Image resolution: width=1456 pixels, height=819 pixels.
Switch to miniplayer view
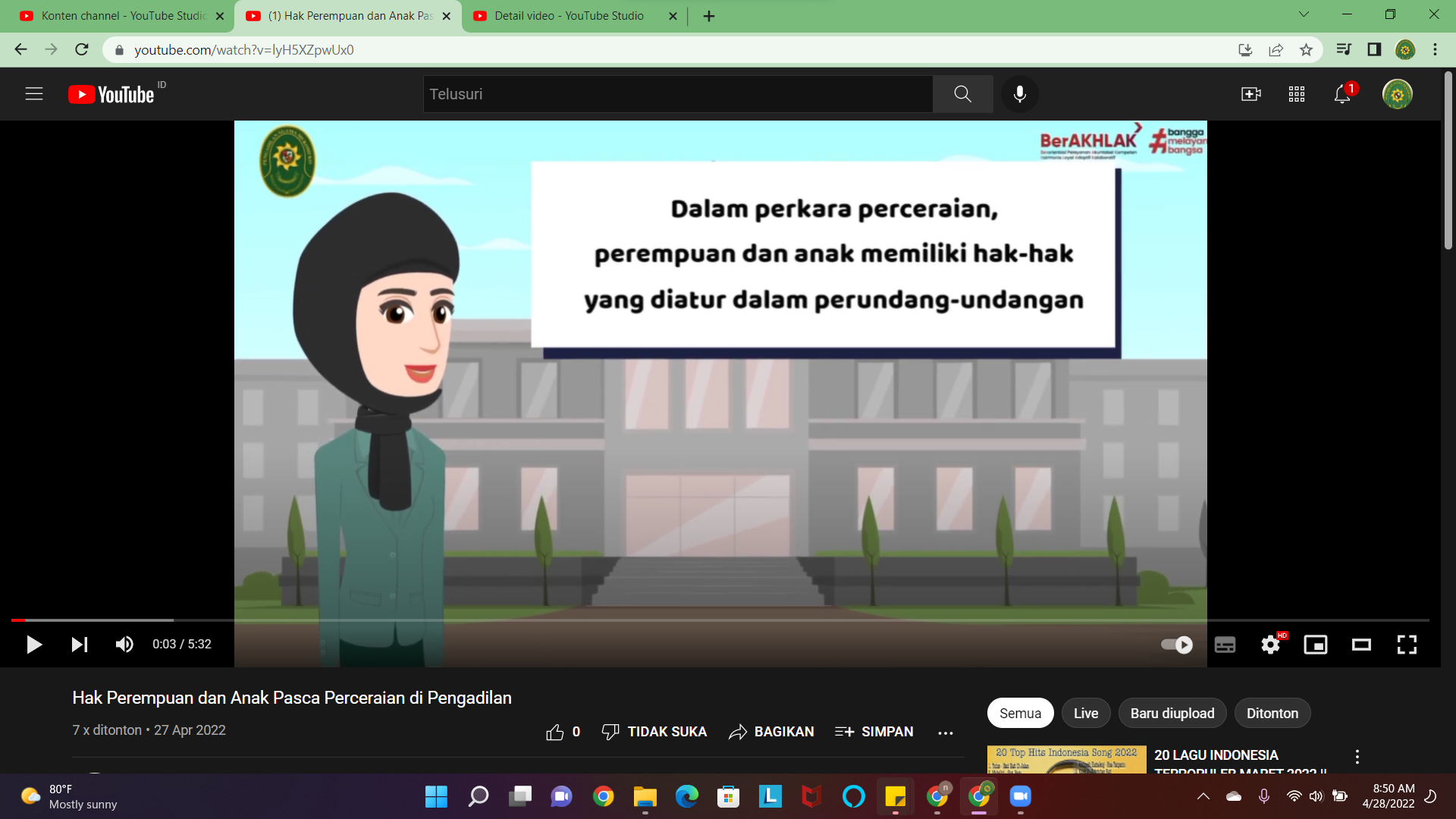pos(1316,645)
